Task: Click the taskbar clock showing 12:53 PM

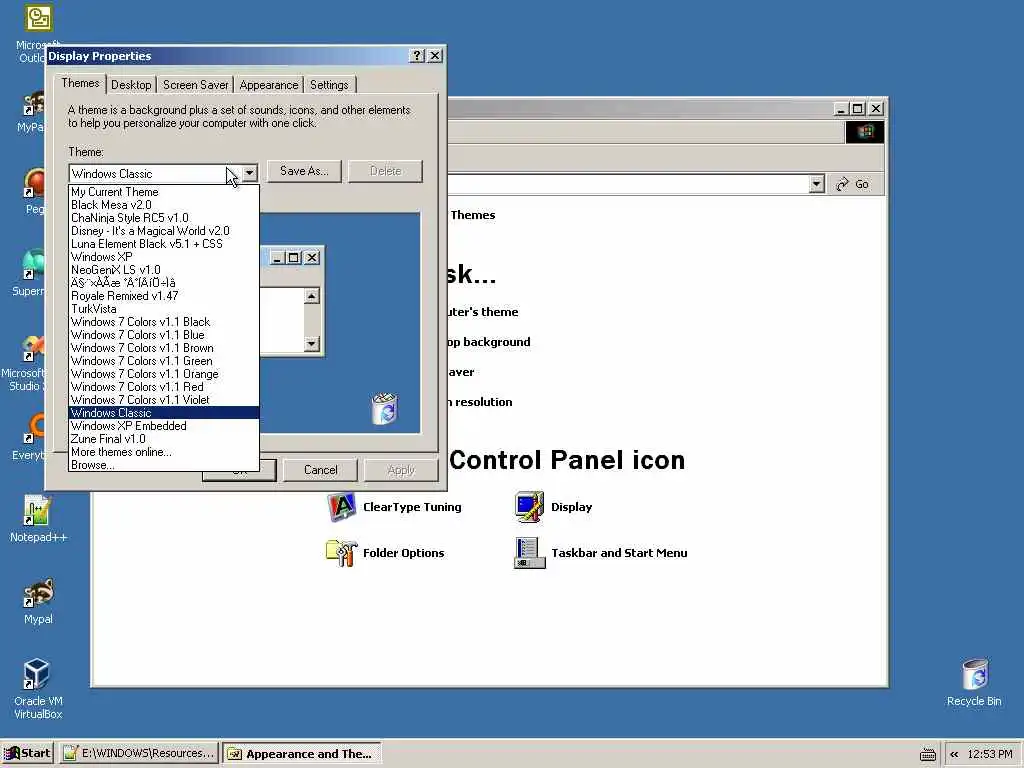Action: (989, 754)
